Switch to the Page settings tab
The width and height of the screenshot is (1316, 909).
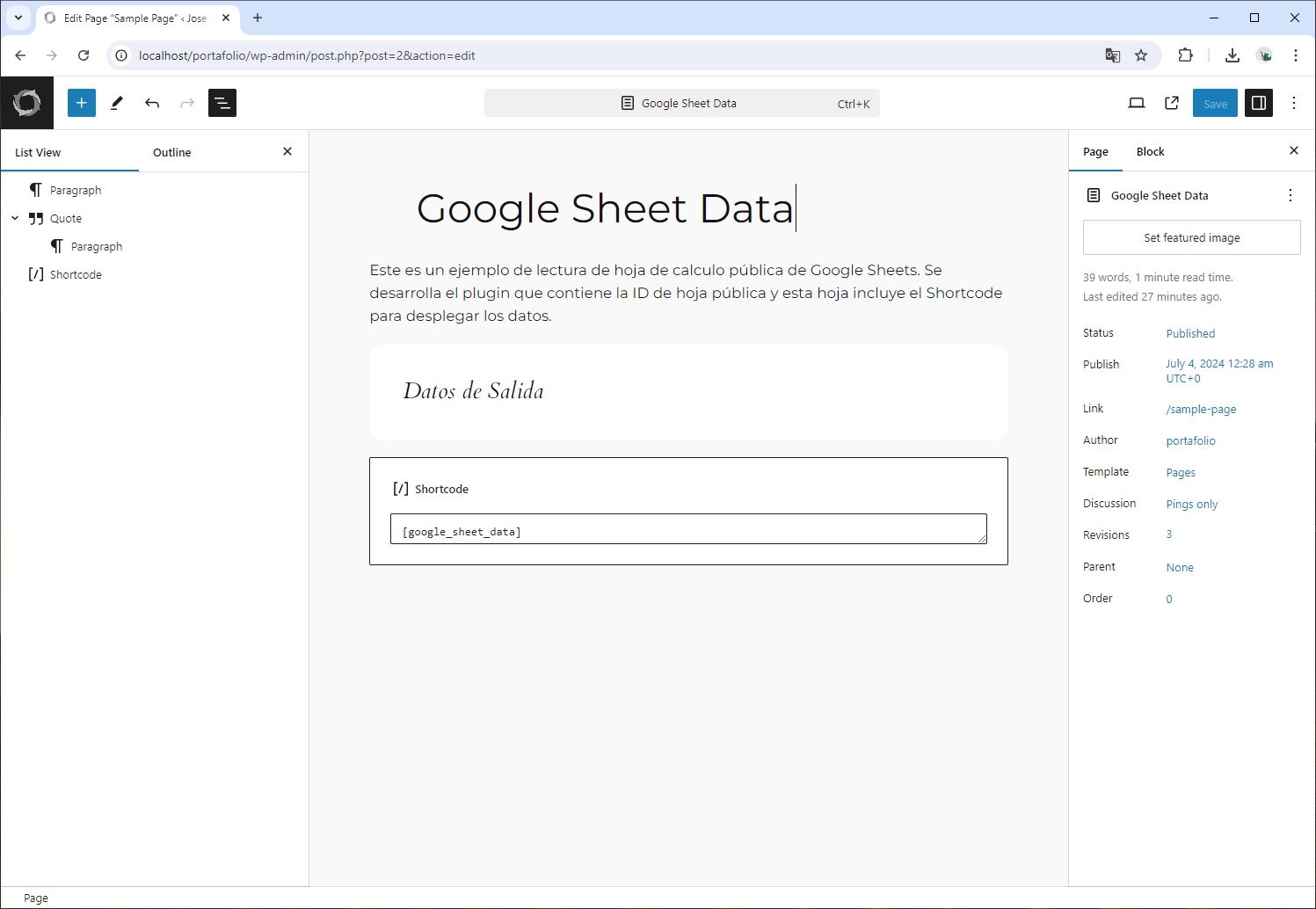pos(1095,151)
